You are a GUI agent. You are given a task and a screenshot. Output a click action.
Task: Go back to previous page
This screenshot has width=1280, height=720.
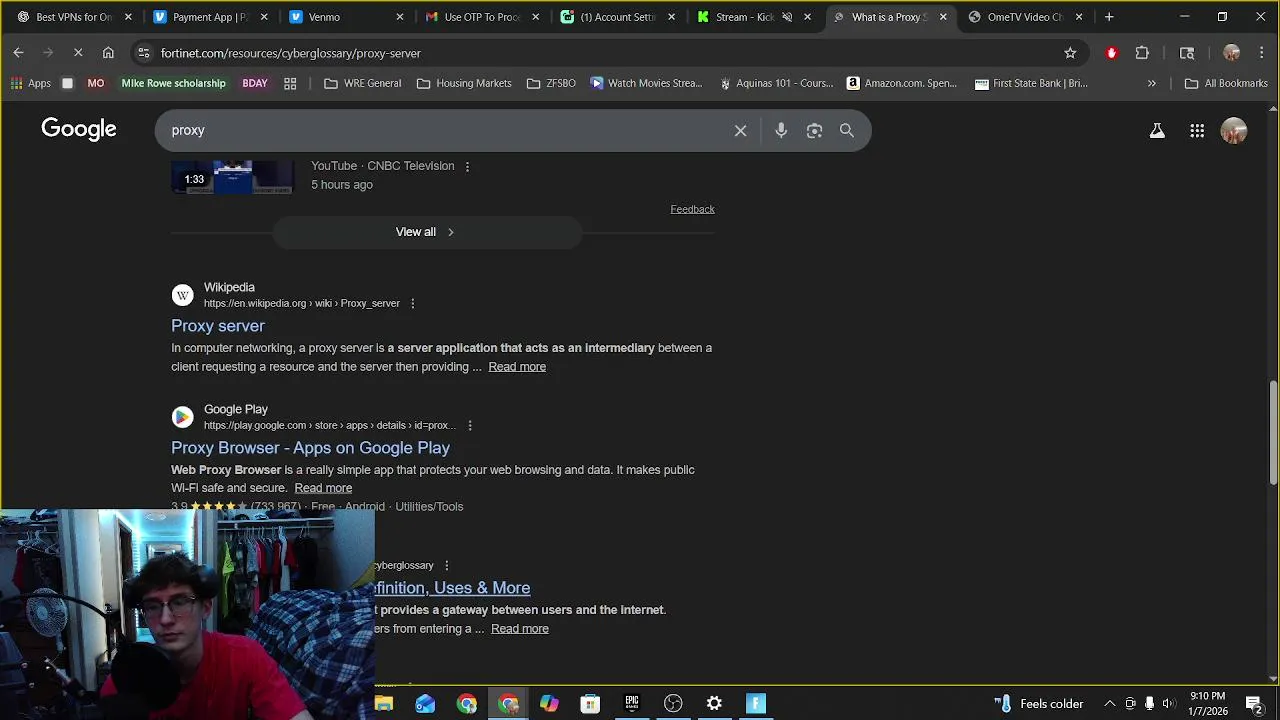tap(18, 53)
